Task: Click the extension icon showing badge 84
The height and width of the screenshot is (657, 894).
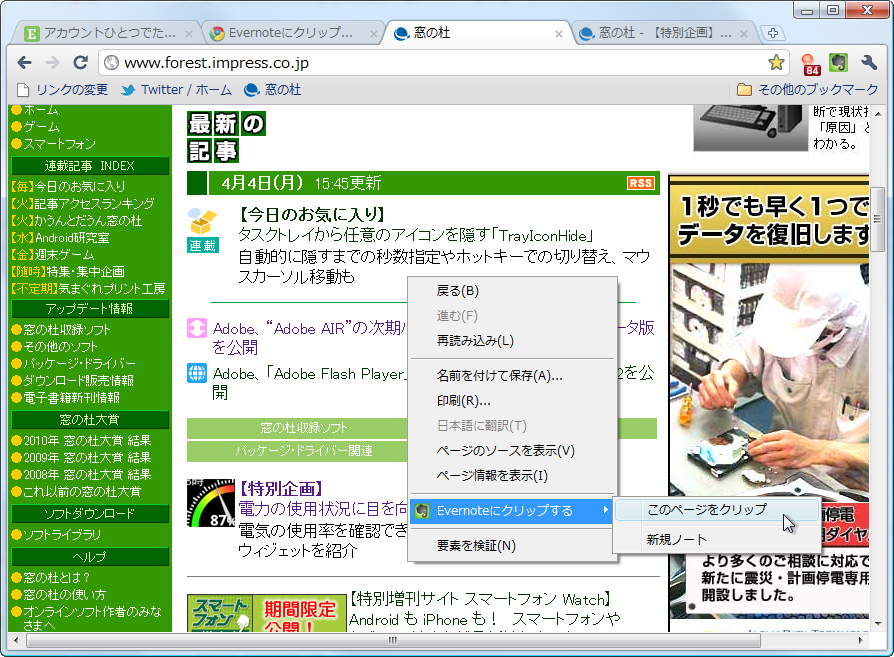Action: point(810,61)
